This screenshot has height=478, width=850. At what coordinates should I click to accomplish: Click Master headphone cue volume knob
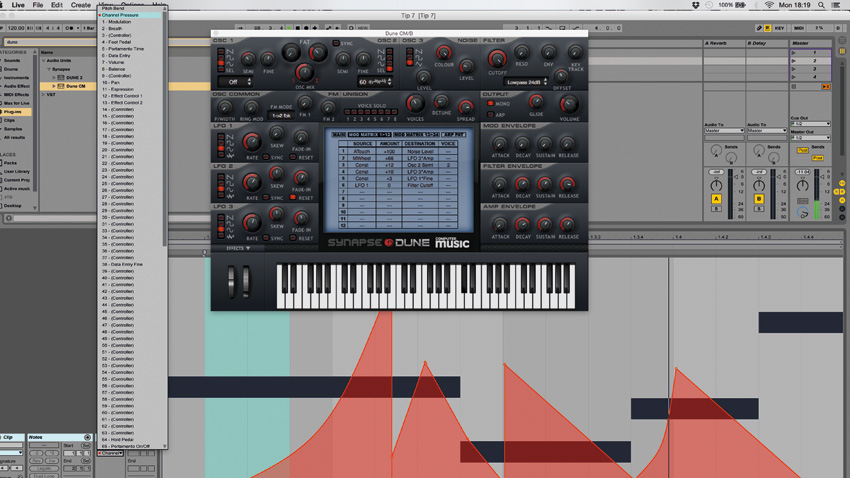(x=803, y=214)
